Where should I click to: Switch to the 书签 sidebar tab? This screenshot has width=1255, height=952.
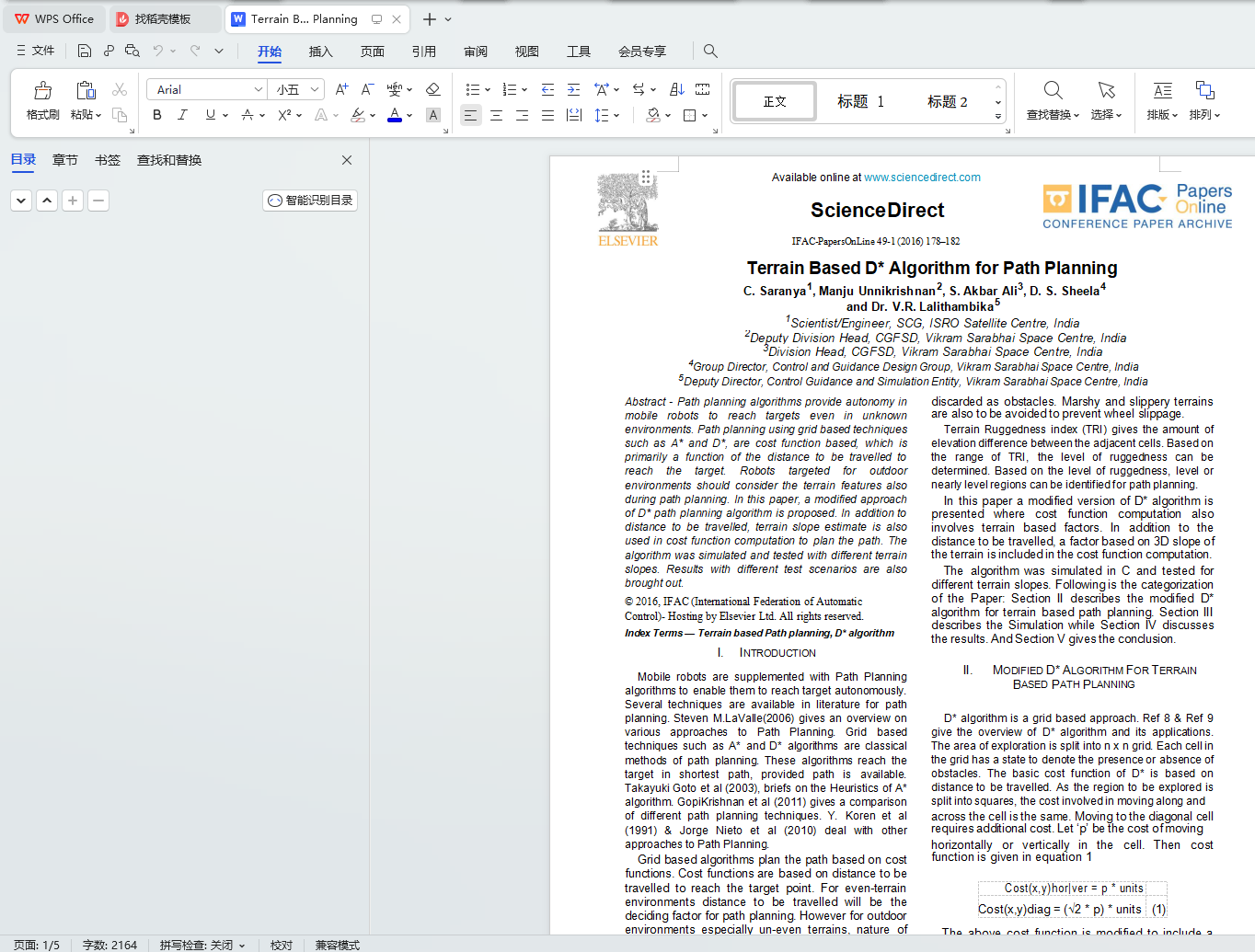pos(108,160)
